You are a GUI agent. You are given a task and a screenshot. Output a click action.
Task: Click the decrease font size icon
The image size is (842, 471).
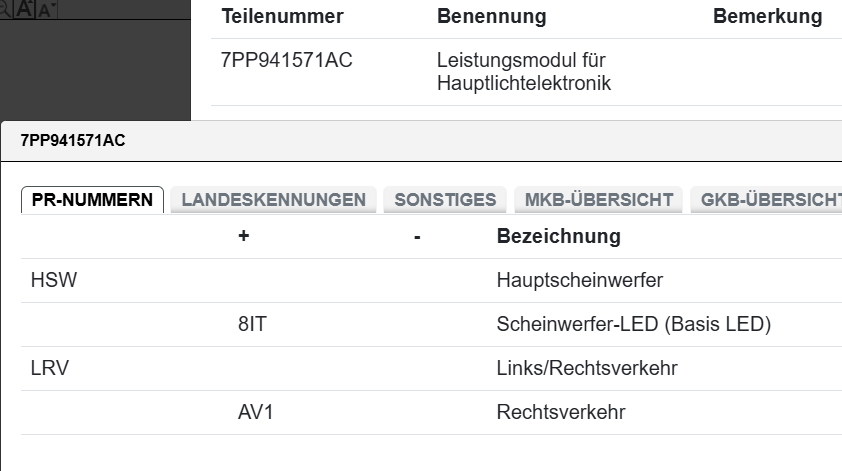coord(47,7)
